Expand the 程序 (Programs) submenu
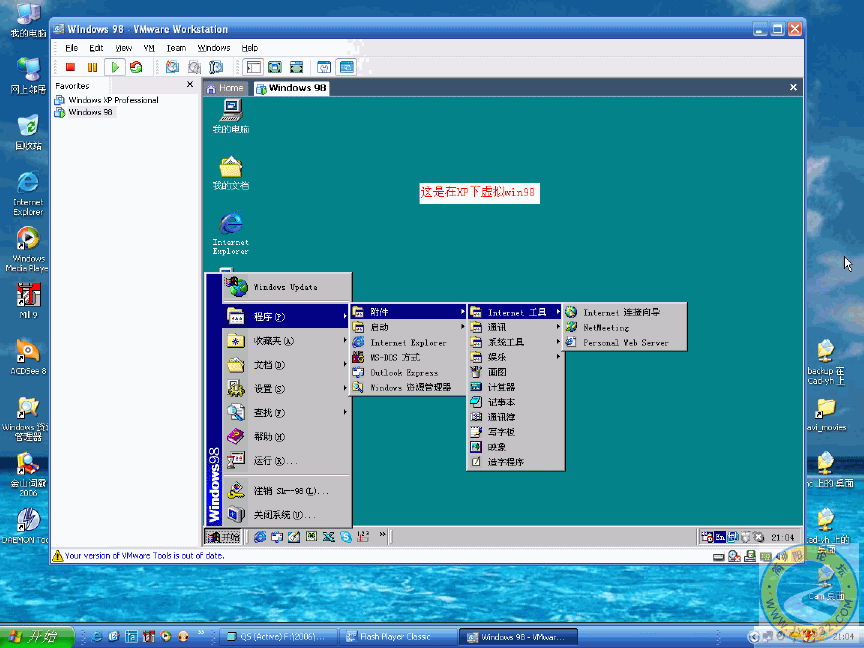This screenshot has height=648, width=864. (287, 316)
